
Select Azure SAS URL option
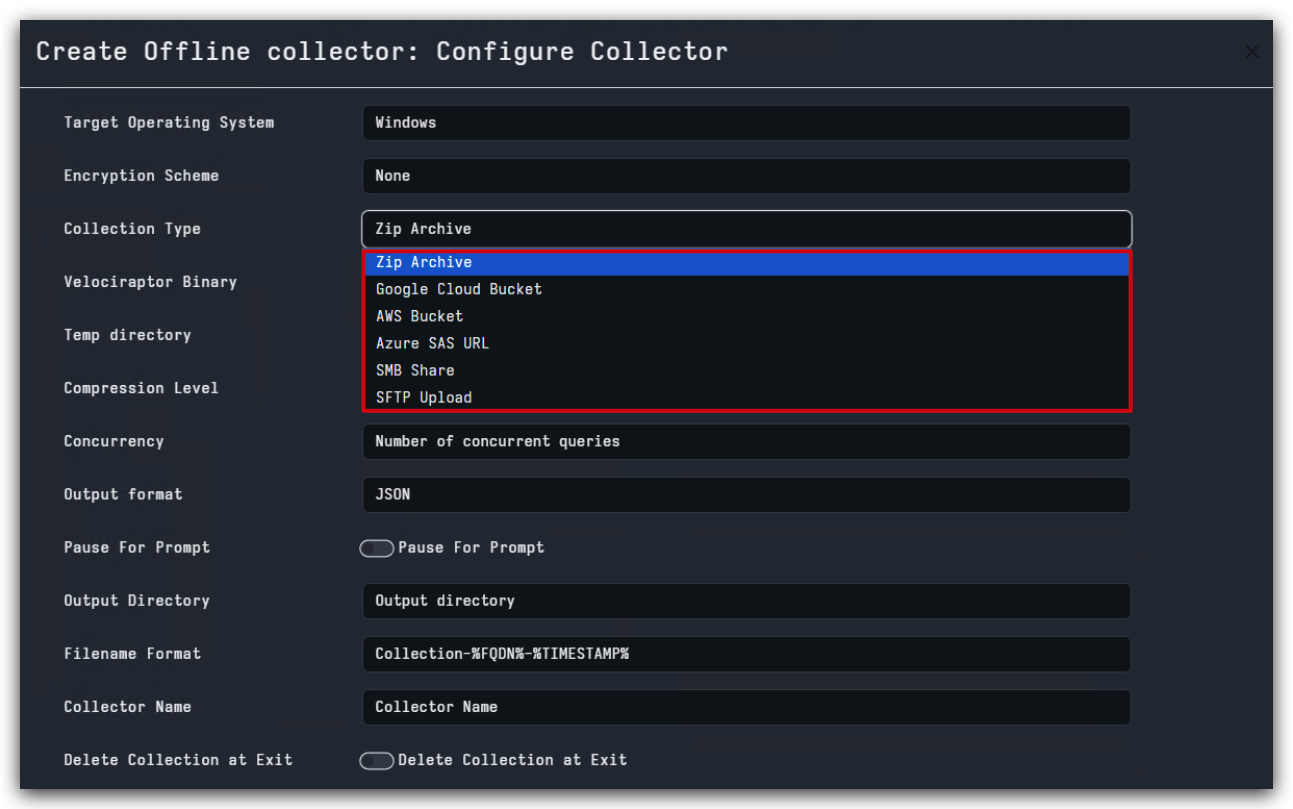746,344
